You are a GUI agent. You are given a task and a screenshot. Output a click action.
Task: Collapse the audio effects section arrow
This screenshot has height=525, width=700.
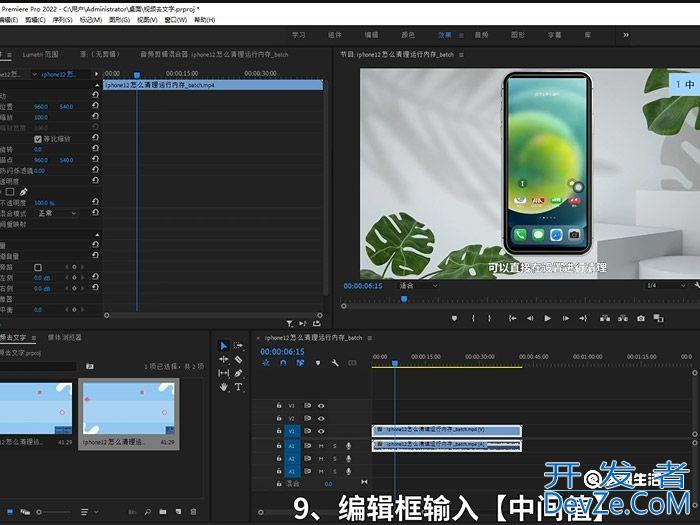click(97, 235)
